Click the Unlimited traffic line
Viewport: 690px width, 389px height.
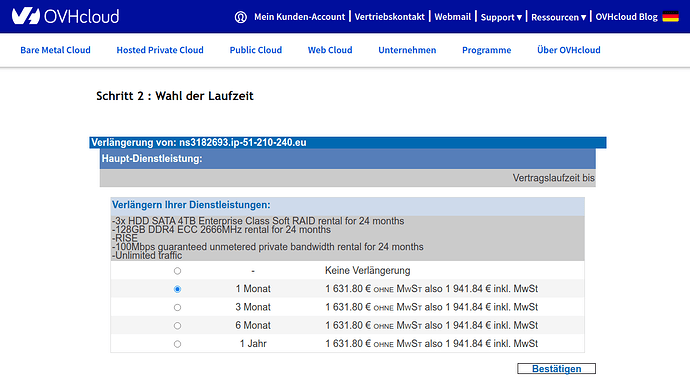point(147,256)
